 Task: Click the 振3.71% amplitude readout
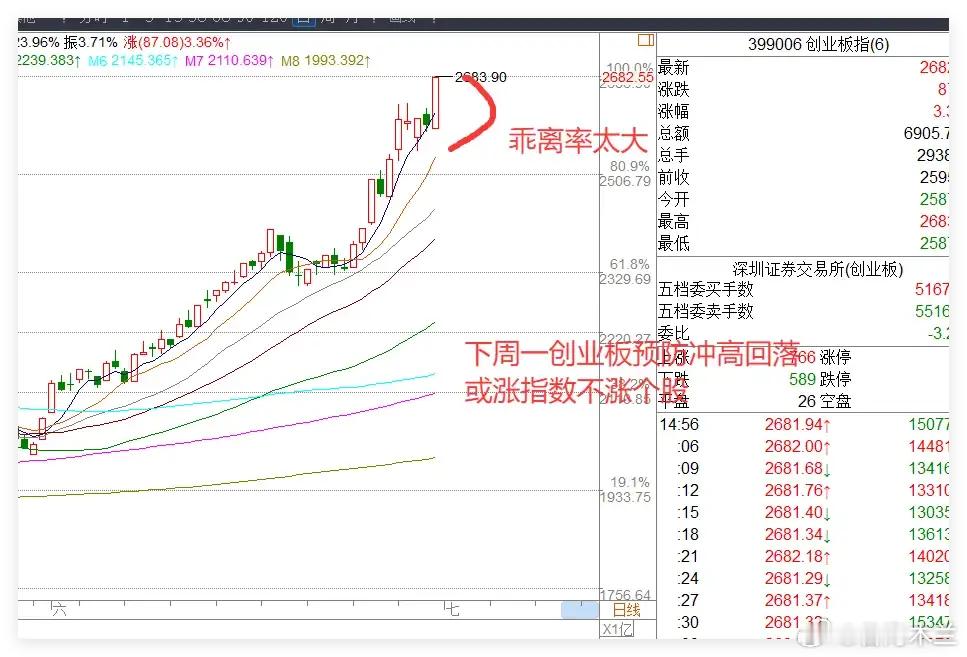click(90, 43)
